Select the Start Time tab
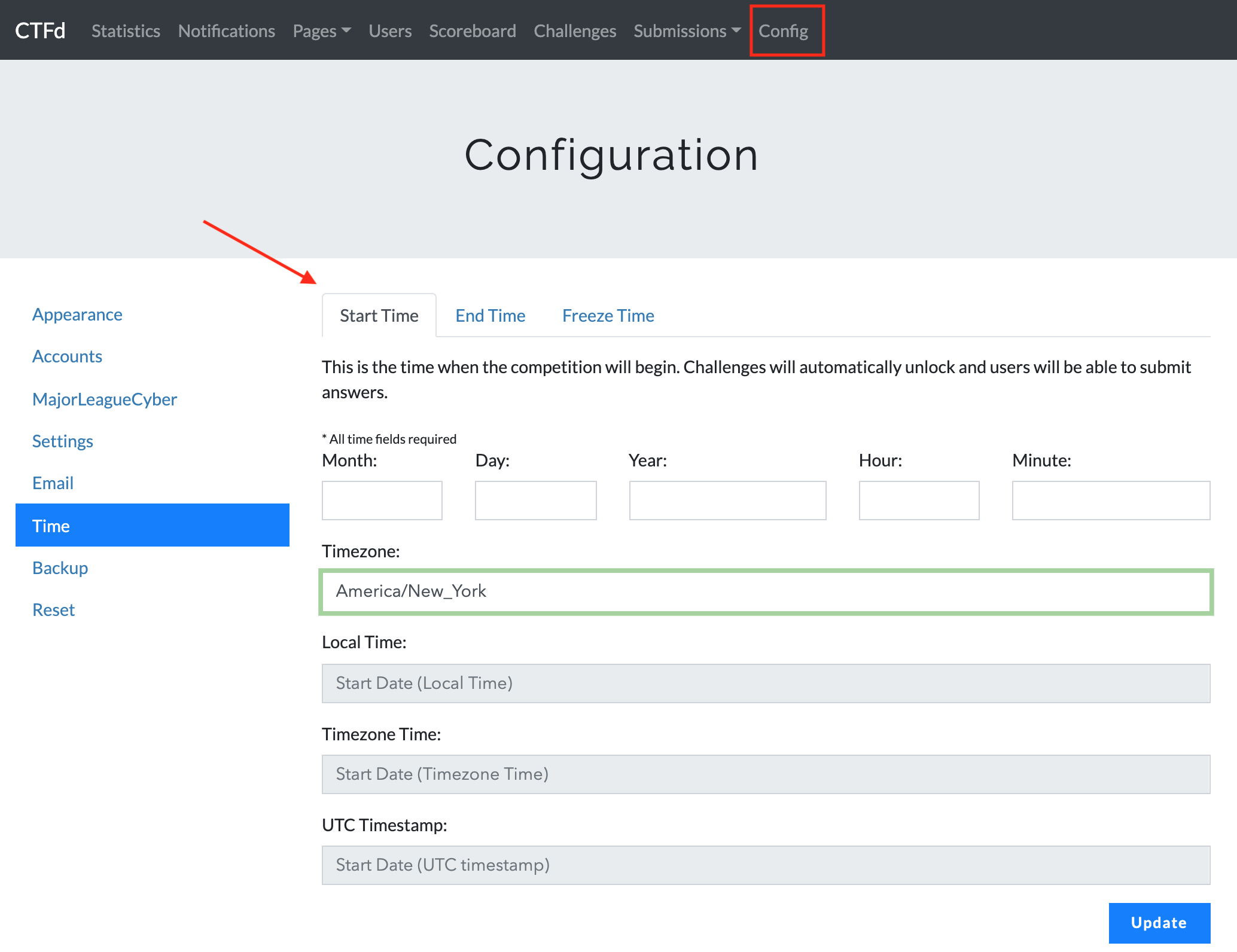1237x952 pixels. [x=379, y=316]
